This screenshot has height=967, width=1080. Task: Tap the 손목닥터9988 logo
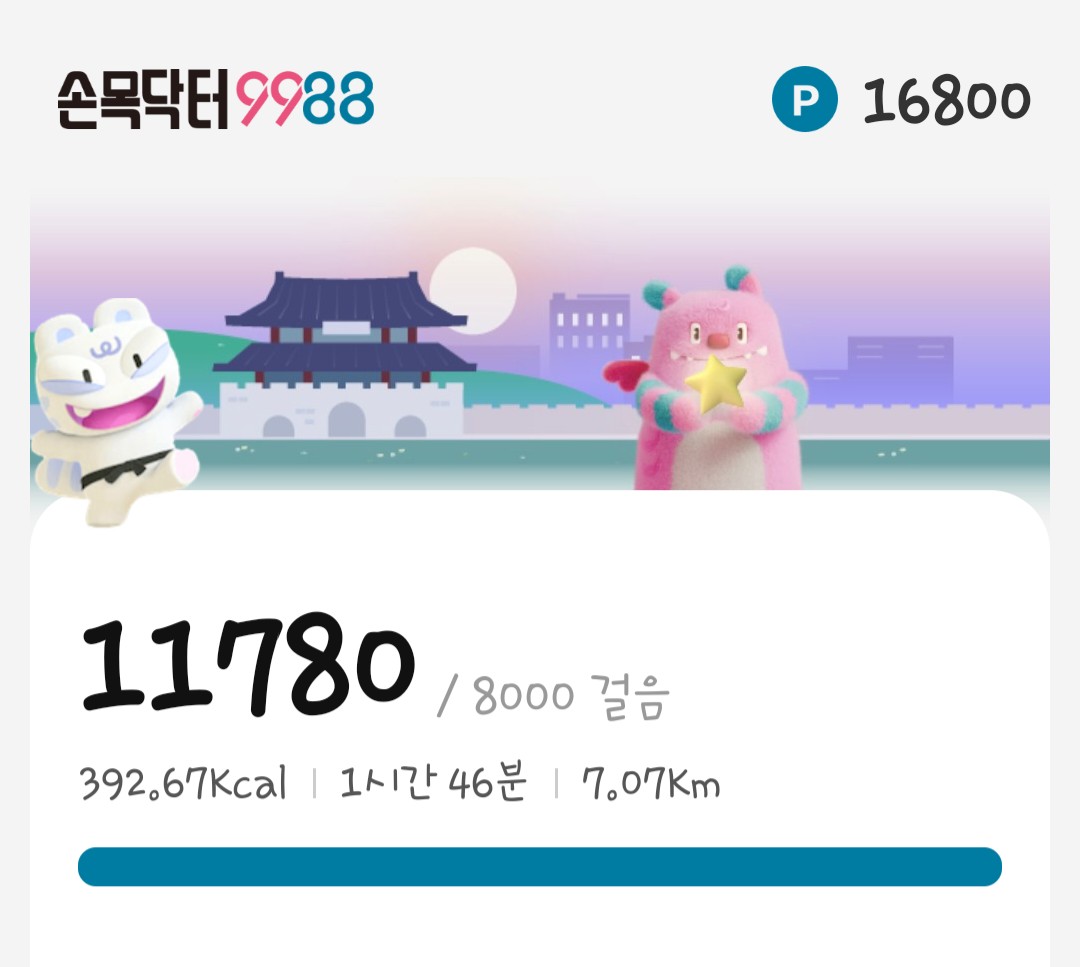tap(216, 99)
